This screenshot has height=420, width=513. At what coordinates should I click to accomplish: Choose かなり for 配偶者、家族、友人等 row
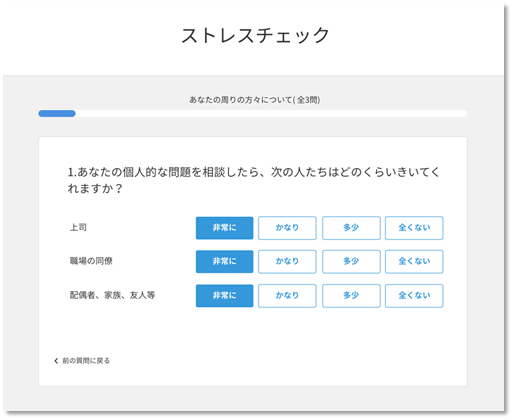point(287,296)
